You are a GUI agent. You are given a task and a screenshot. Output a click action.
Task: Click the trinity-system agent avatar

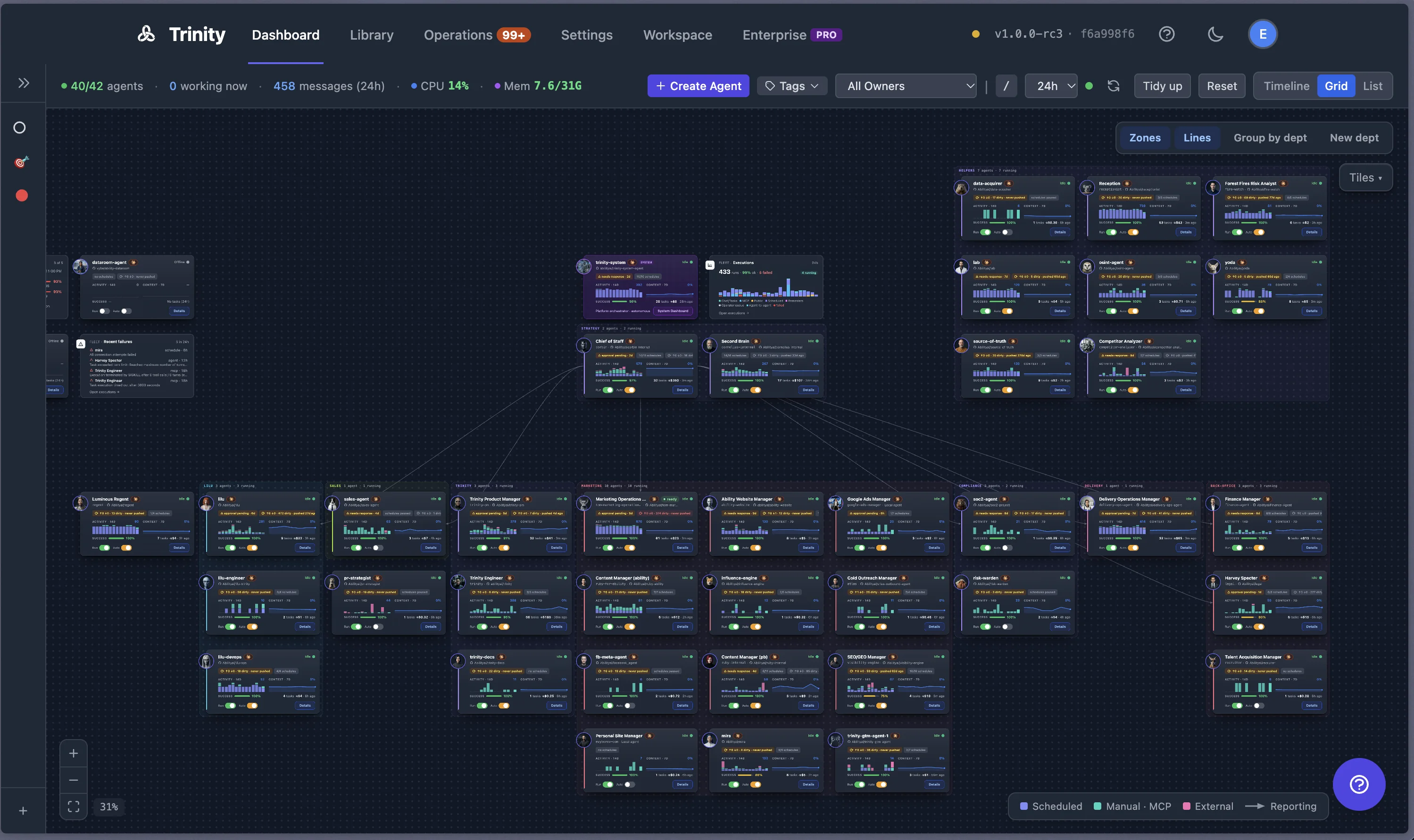coord(583,266)
